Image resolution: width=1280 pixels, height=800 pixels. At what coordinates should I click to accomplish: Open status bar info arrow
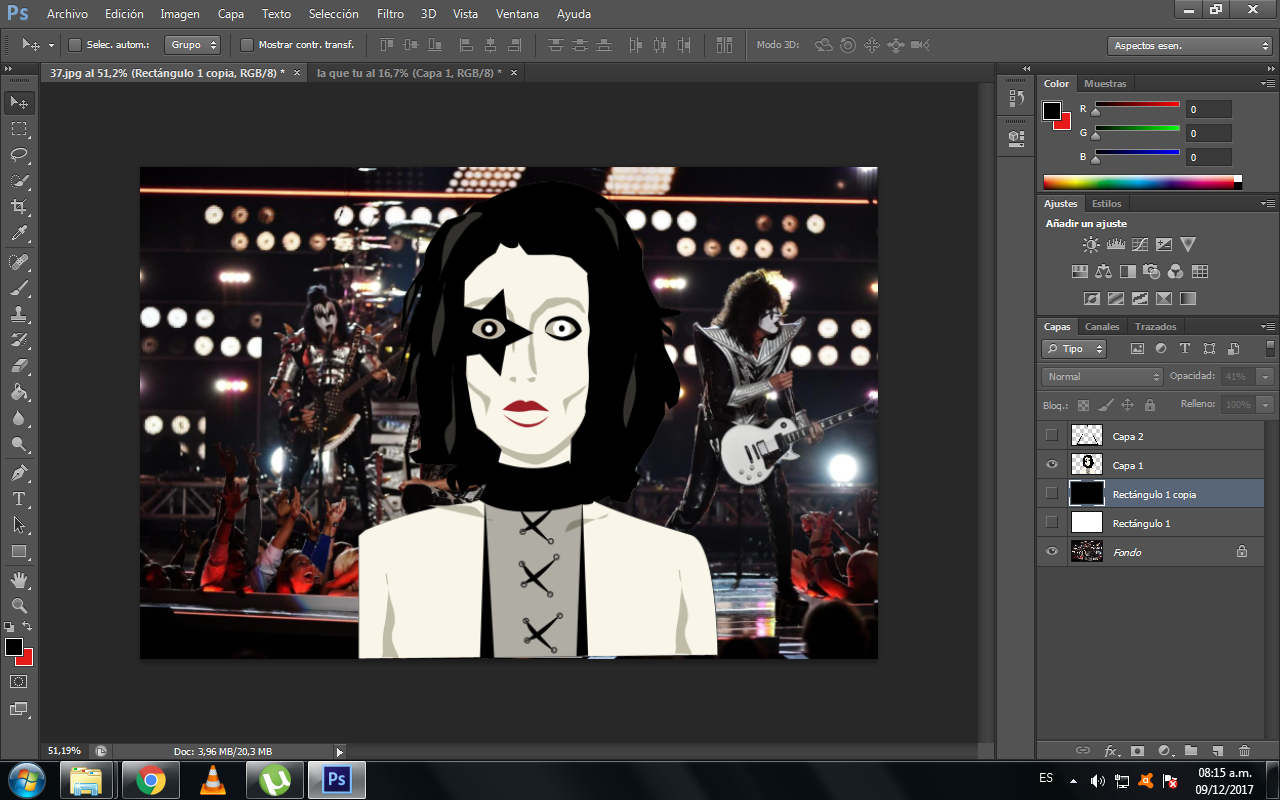pos(339,752)
